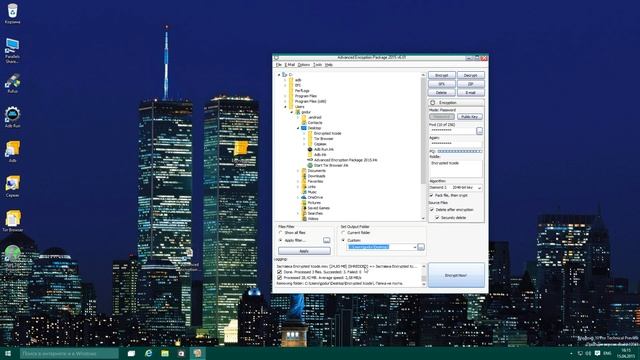Image resolution: width=640 pixels, height=360 pixels.
Task: Collapse the C: drive root node
Action: coord(279,75)
